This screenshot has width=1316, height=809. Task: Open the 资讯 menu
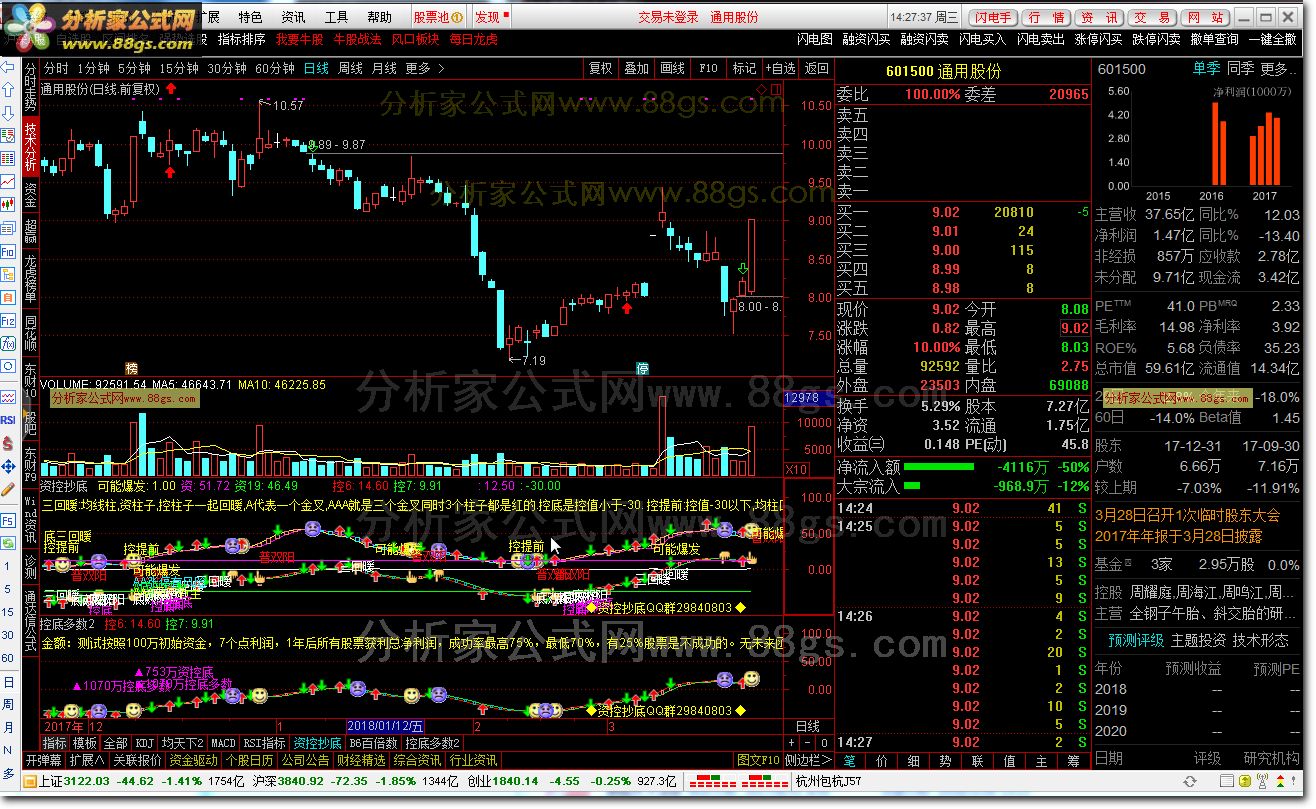click(293, 17)
